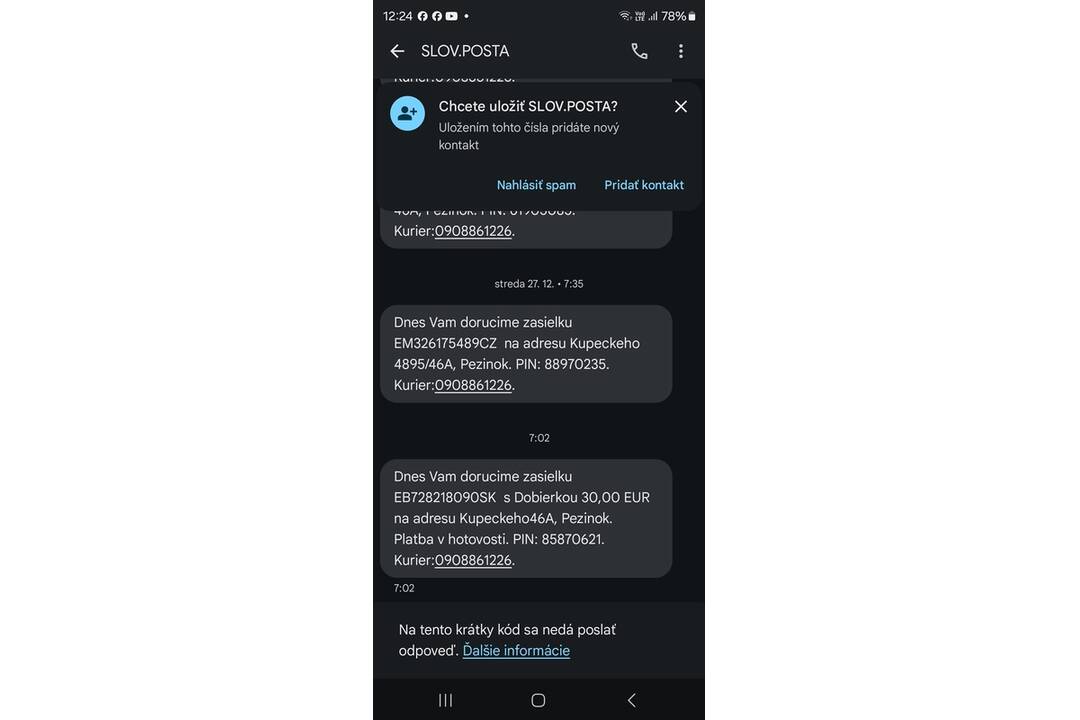Screen dimensions: 1080x720
Task: Tap the YouTube notification icon in status bar
Action: tap(452, 16)
